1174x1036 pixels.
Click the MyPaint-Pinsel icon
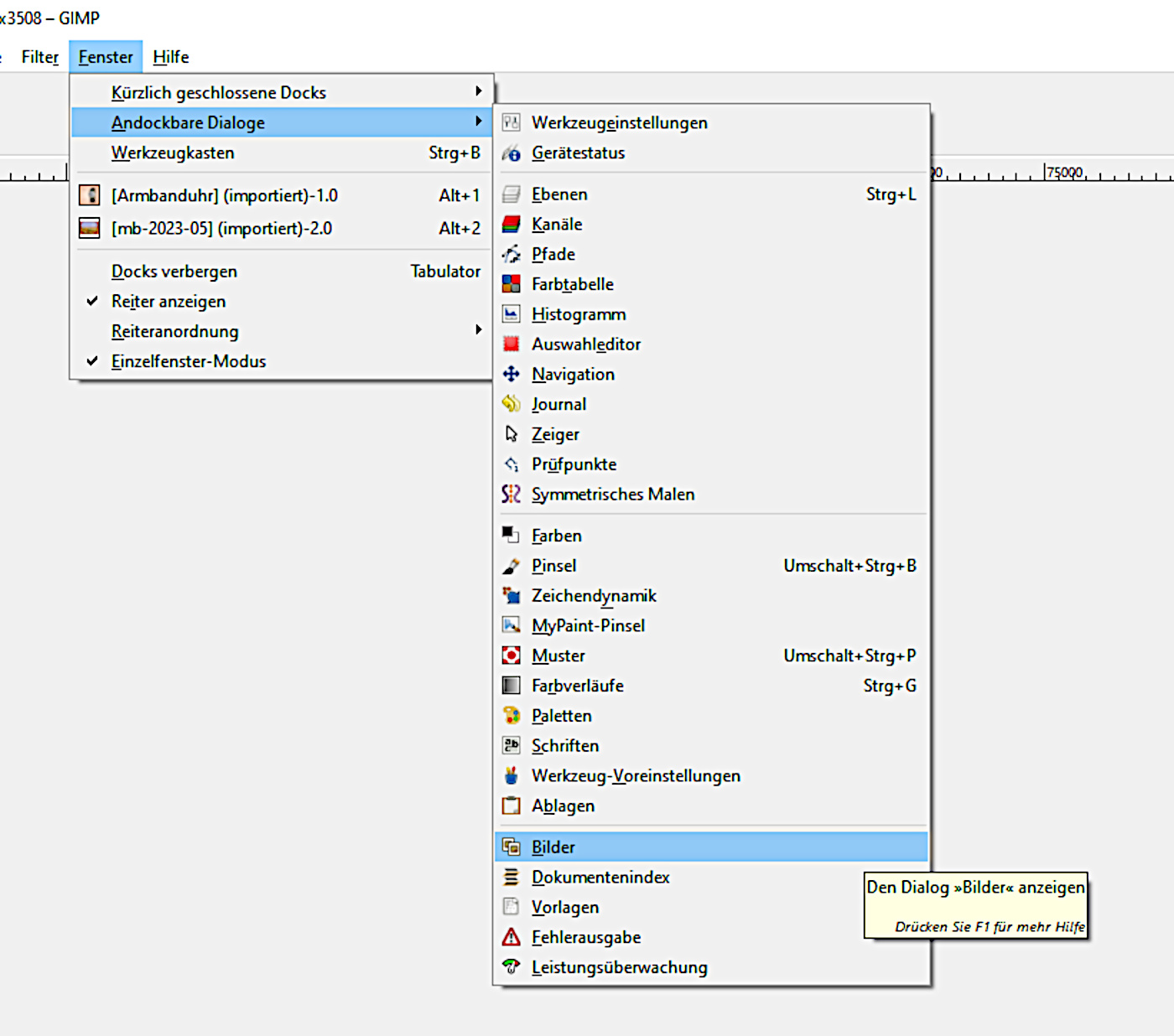(x=511, y=625)
